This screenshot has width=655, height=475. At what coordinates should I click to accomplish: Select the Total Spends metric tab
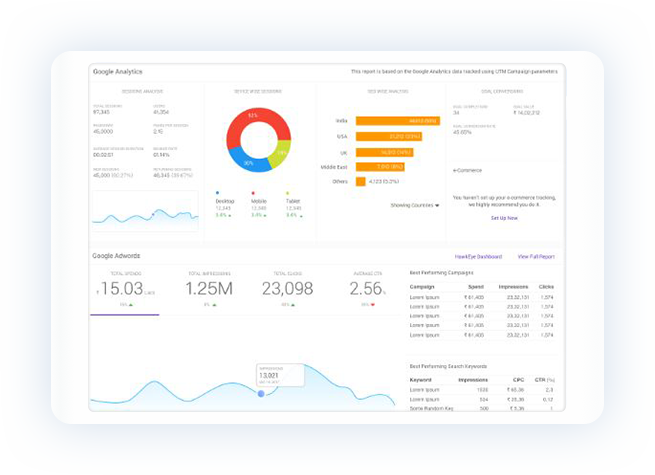click(125, 289)
